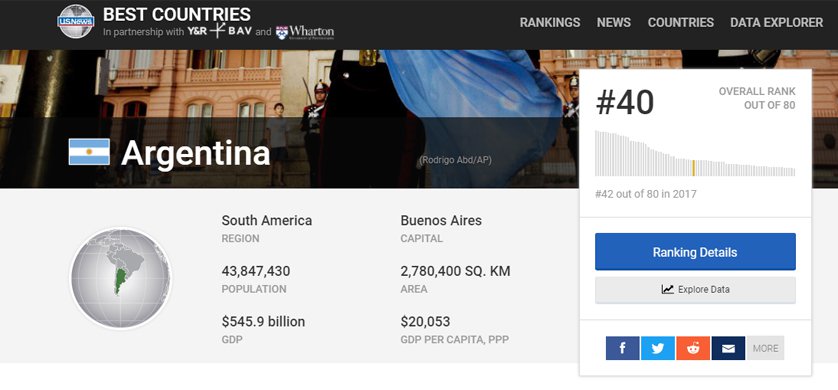The width and height of the screenshot is (838, 390).
Task: Click the Ranking Details button
Action: tap(695, 252)
